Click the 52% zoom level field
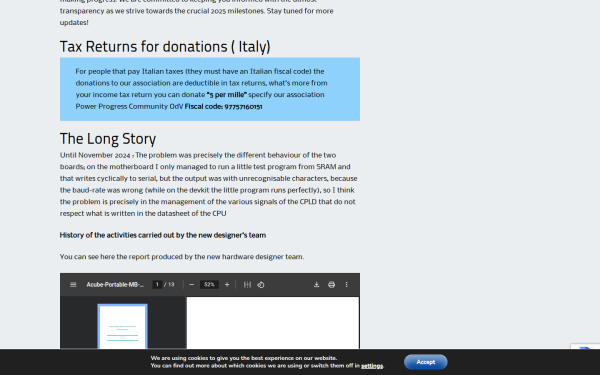The image size is (600, 375). pos(209,285)
